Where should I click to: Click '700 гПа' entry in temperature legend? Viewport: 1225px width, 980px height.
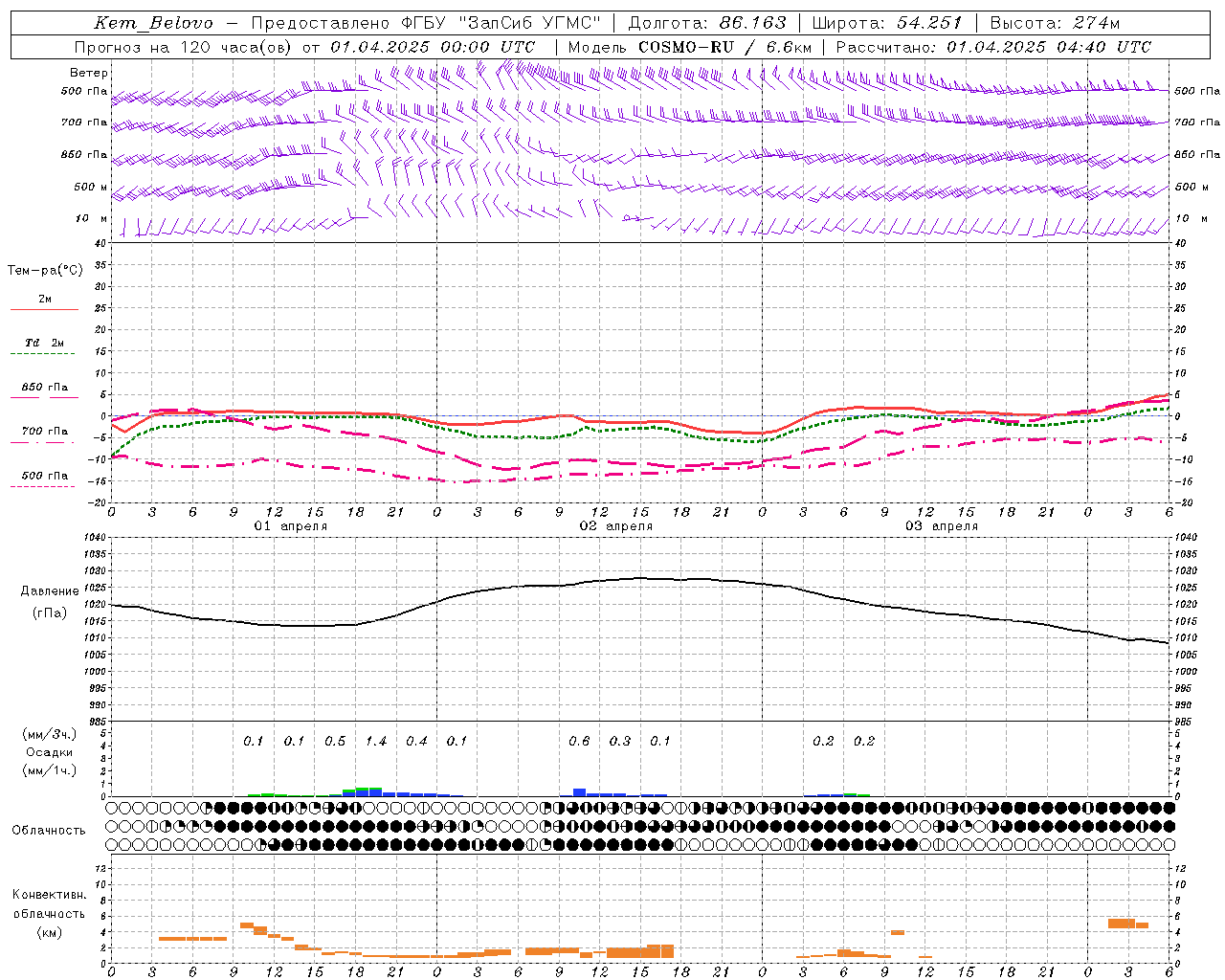(x=45, y=432)
